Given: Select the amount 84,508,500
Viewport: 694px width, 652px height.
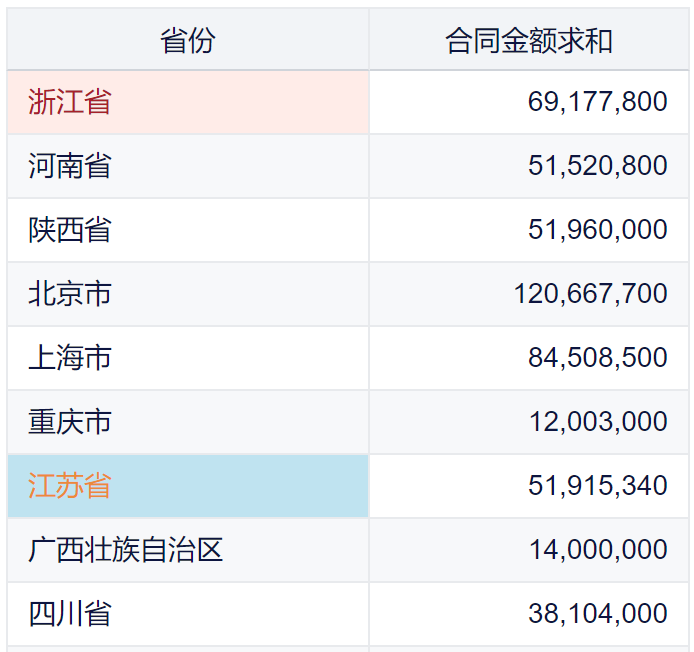Looking at the screenshot, I should point(597,358).
